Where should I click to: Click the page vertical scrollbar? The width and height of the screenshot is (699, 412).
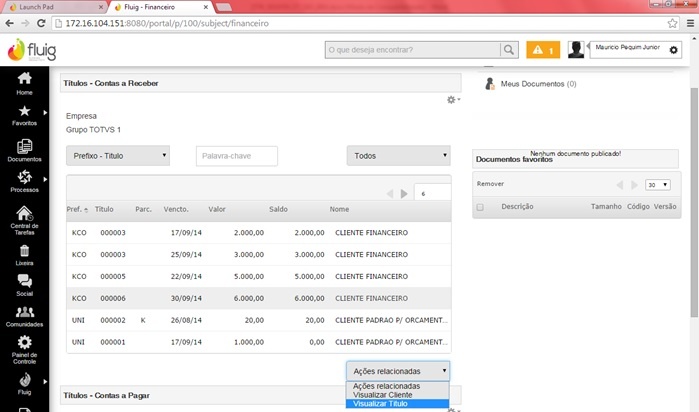point(694,203)
